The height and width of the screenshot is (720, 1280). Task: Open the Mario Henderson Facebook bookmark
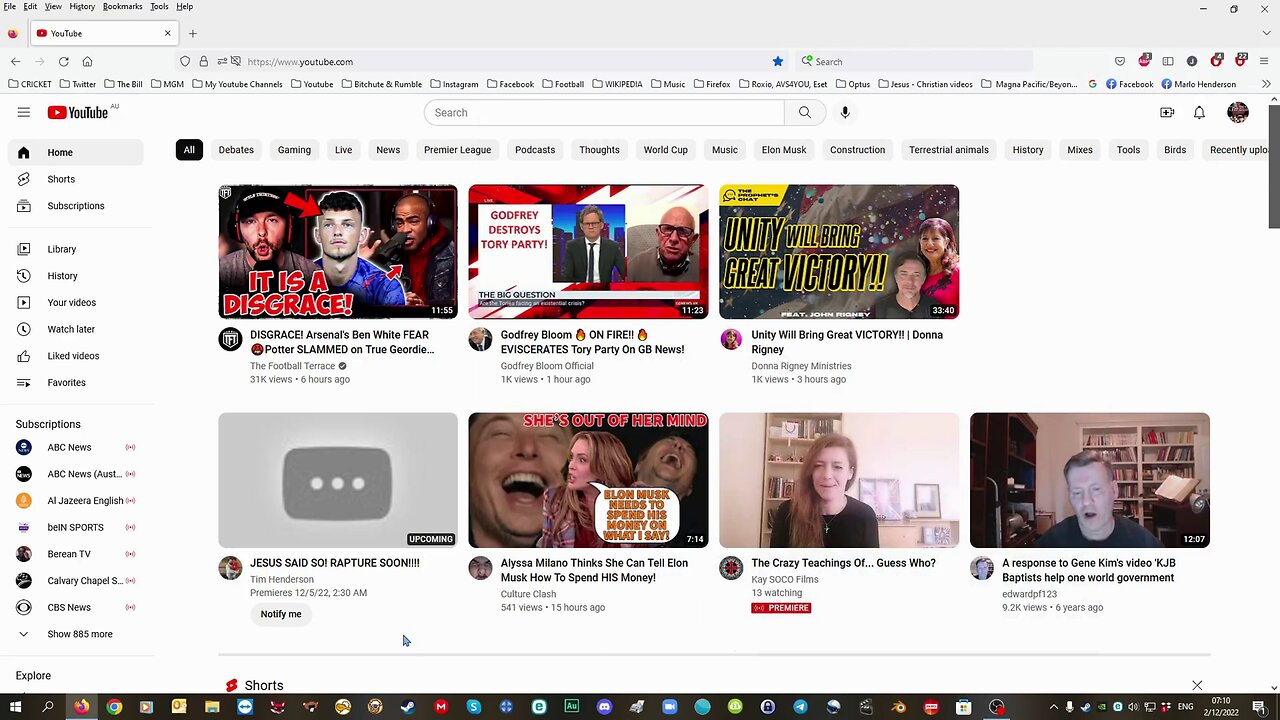(x=1198, y=84)
